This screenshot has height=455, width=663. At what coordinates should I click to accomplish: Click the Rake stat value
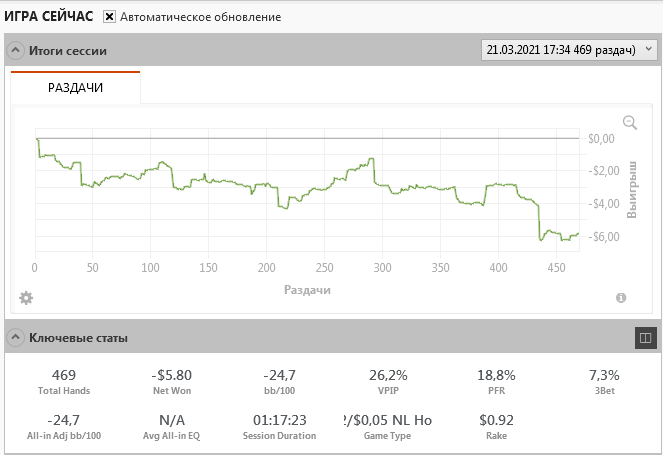(496, 420)
